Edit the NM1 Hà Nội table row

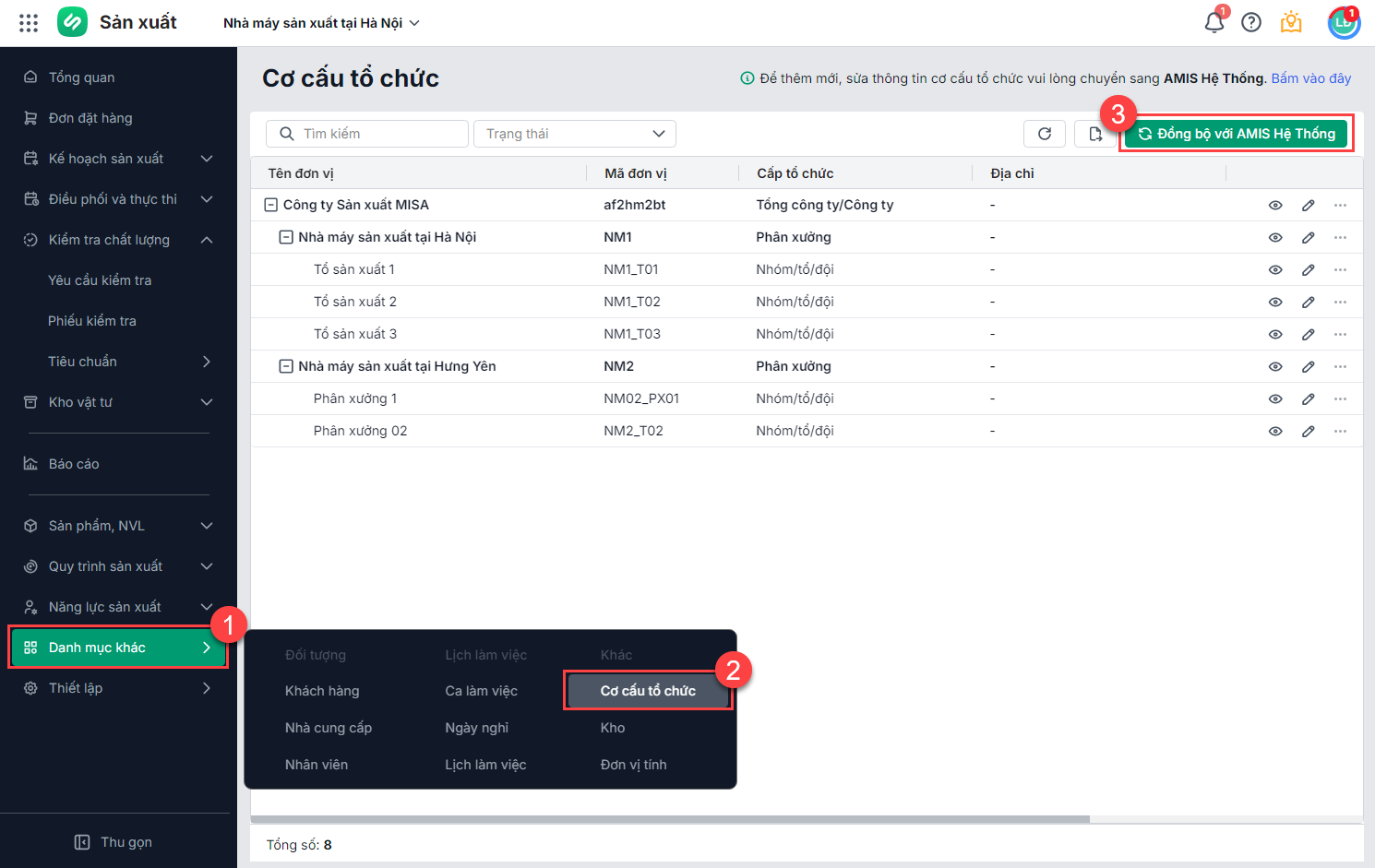1309,238
